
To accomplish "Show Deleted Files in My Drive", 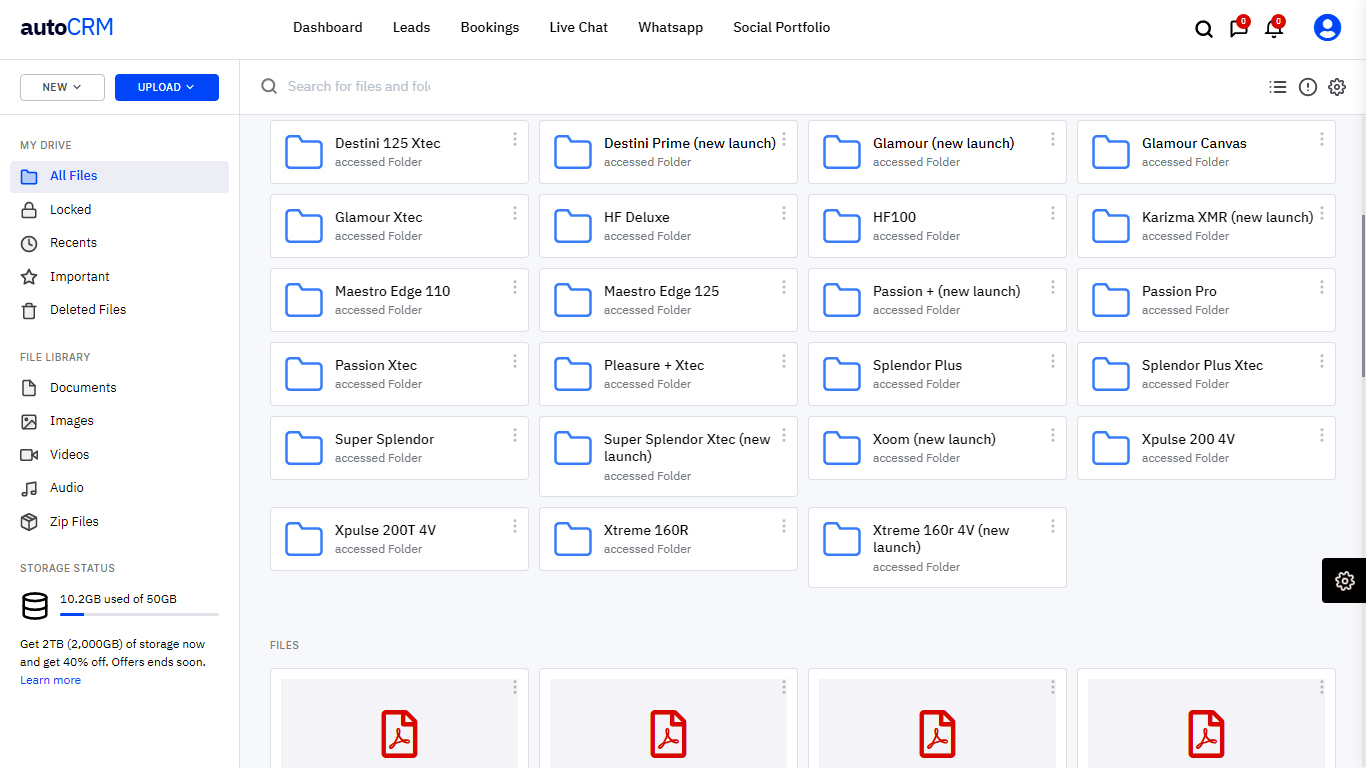I will click(88, 310).
